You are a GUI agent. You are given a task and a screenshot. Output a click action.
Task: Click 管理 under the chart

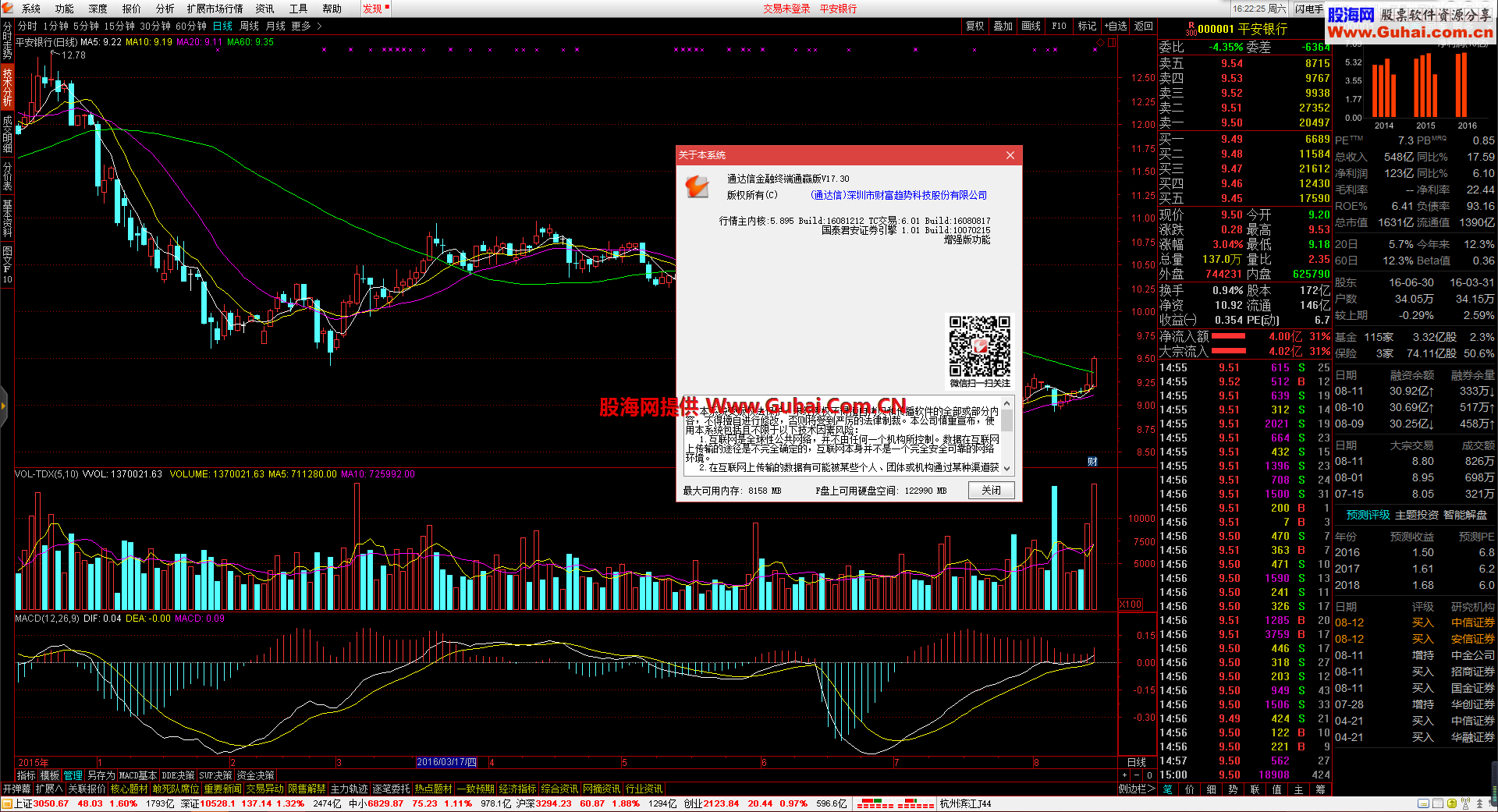click(73, 775)
